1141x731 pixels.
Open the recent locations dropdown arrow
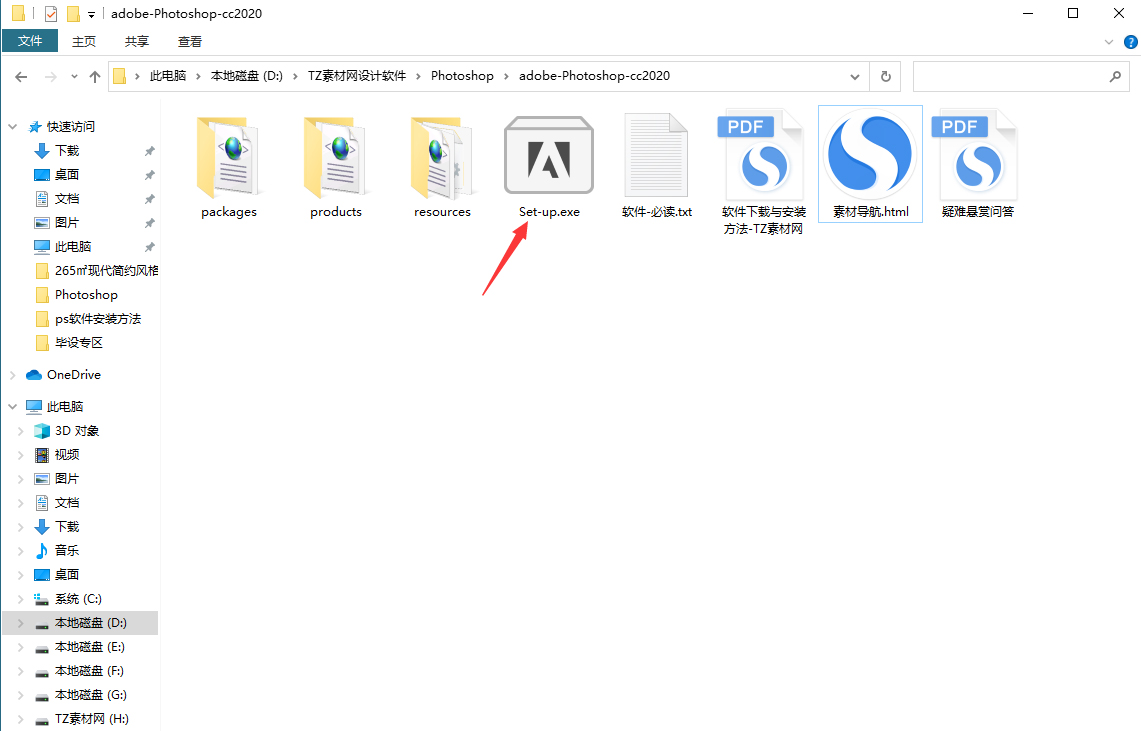click(x=73, y=76)
